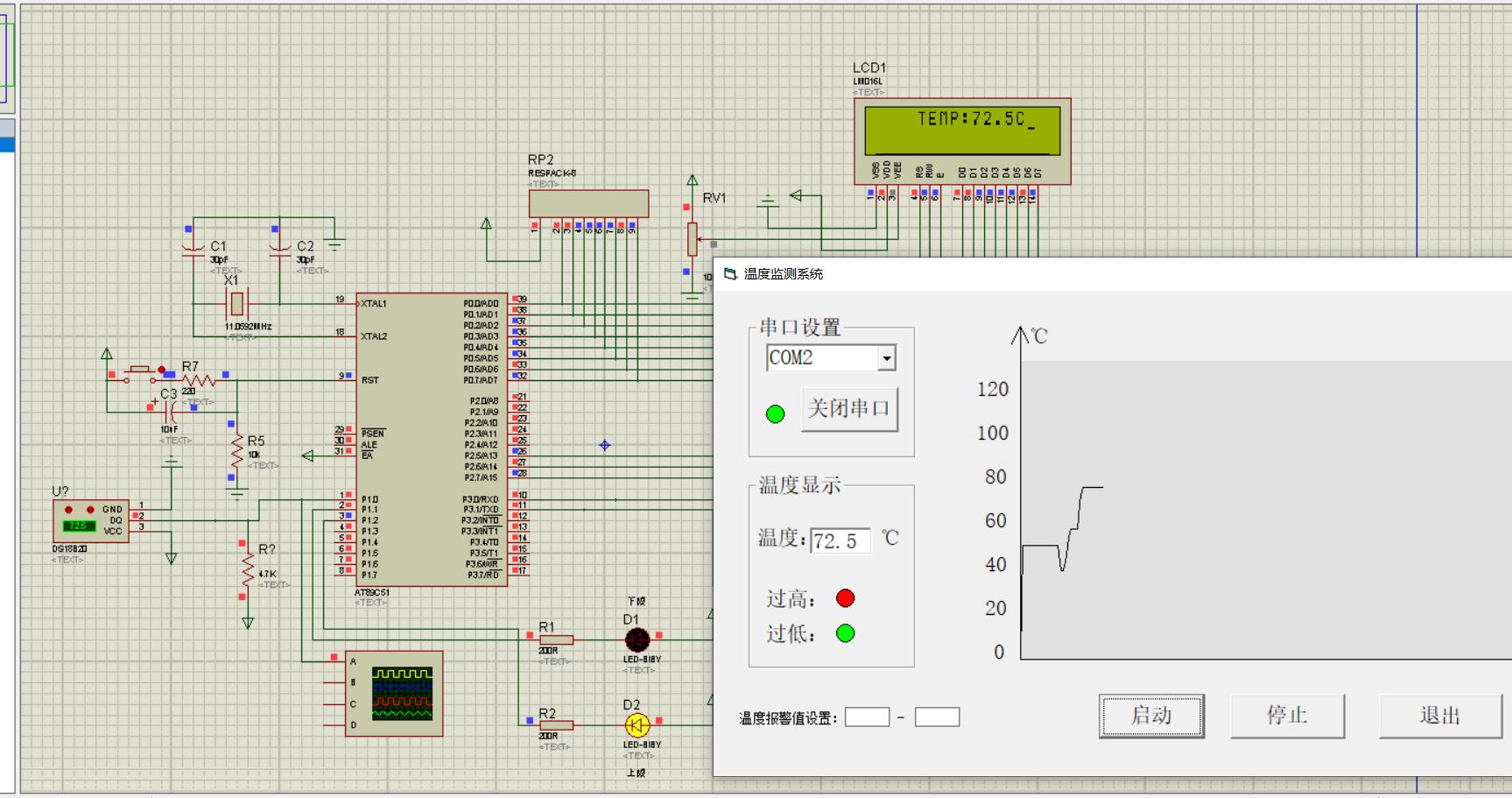
Task: Click the RESPACK-8 label under RP2
Action: [x=552, y=173]
